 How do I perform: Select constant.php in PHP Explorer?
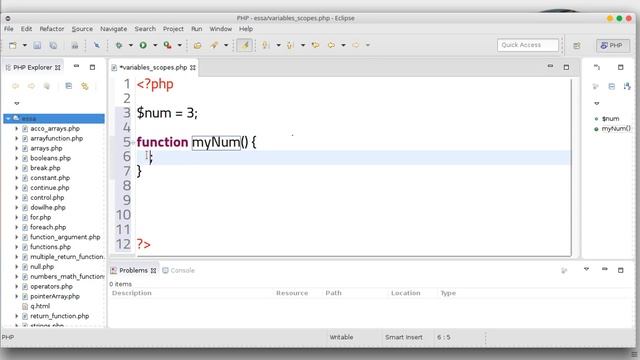[x=50, y=178]
